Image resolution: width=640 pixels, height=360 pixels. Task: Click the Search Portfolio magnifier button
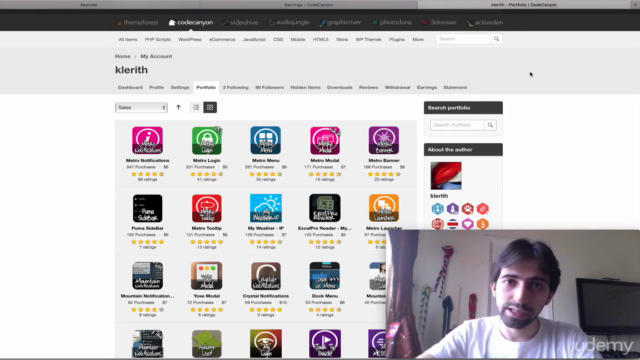coord(490,125)
